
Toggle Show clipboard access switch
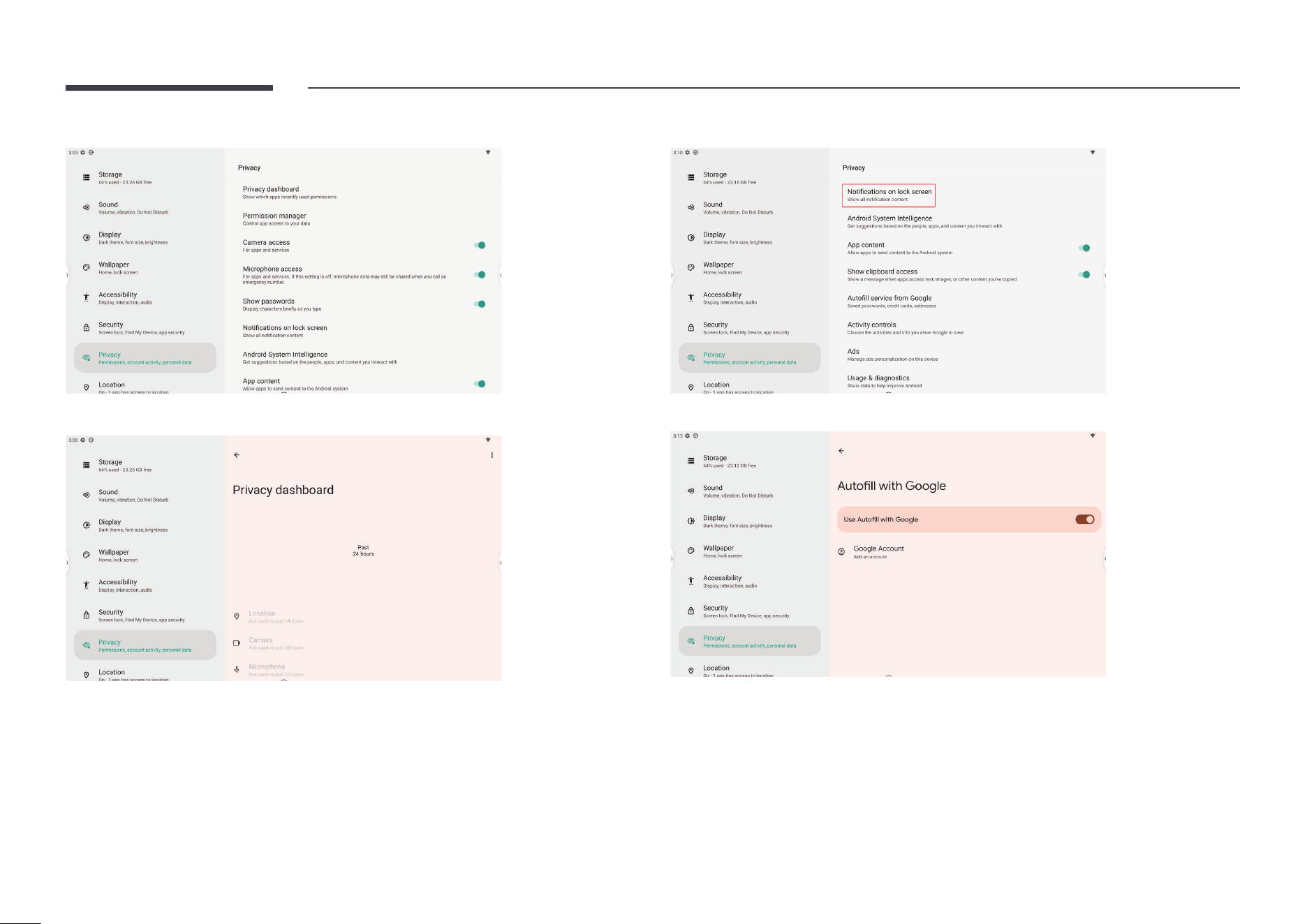pyautogui.click(x=1084, y=274)
